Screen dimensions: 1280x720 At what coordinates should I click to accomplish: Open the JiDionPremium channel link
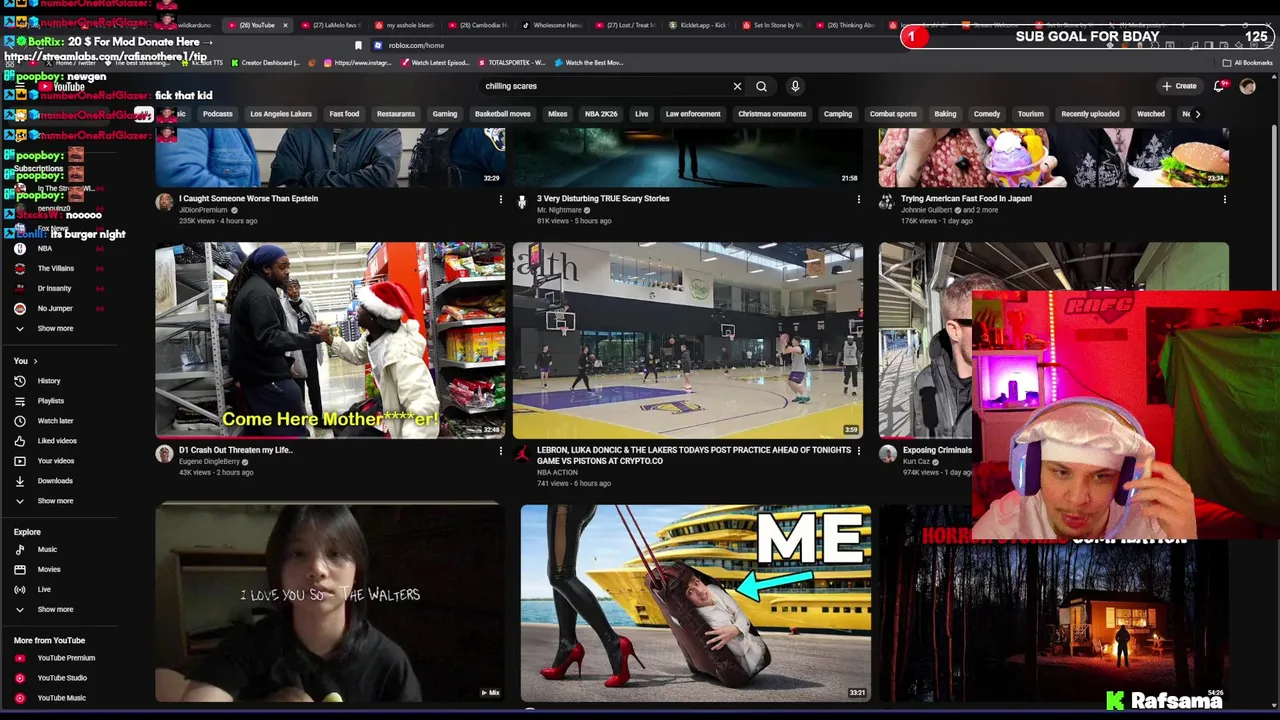[x=204, y=210]
